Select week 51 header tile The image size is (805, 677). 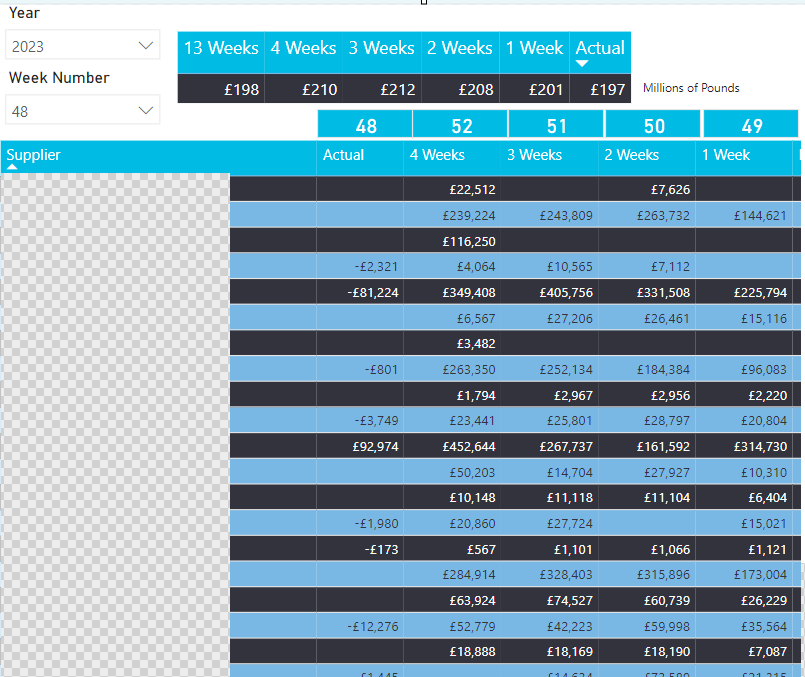click(556, 125)
